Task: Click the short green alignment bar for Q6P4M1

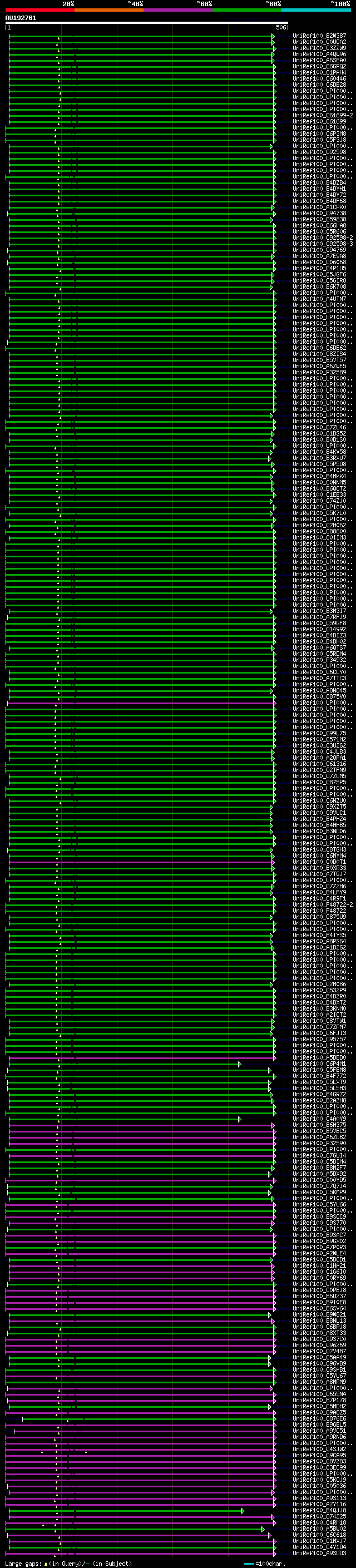Action: pos(124,1064)
